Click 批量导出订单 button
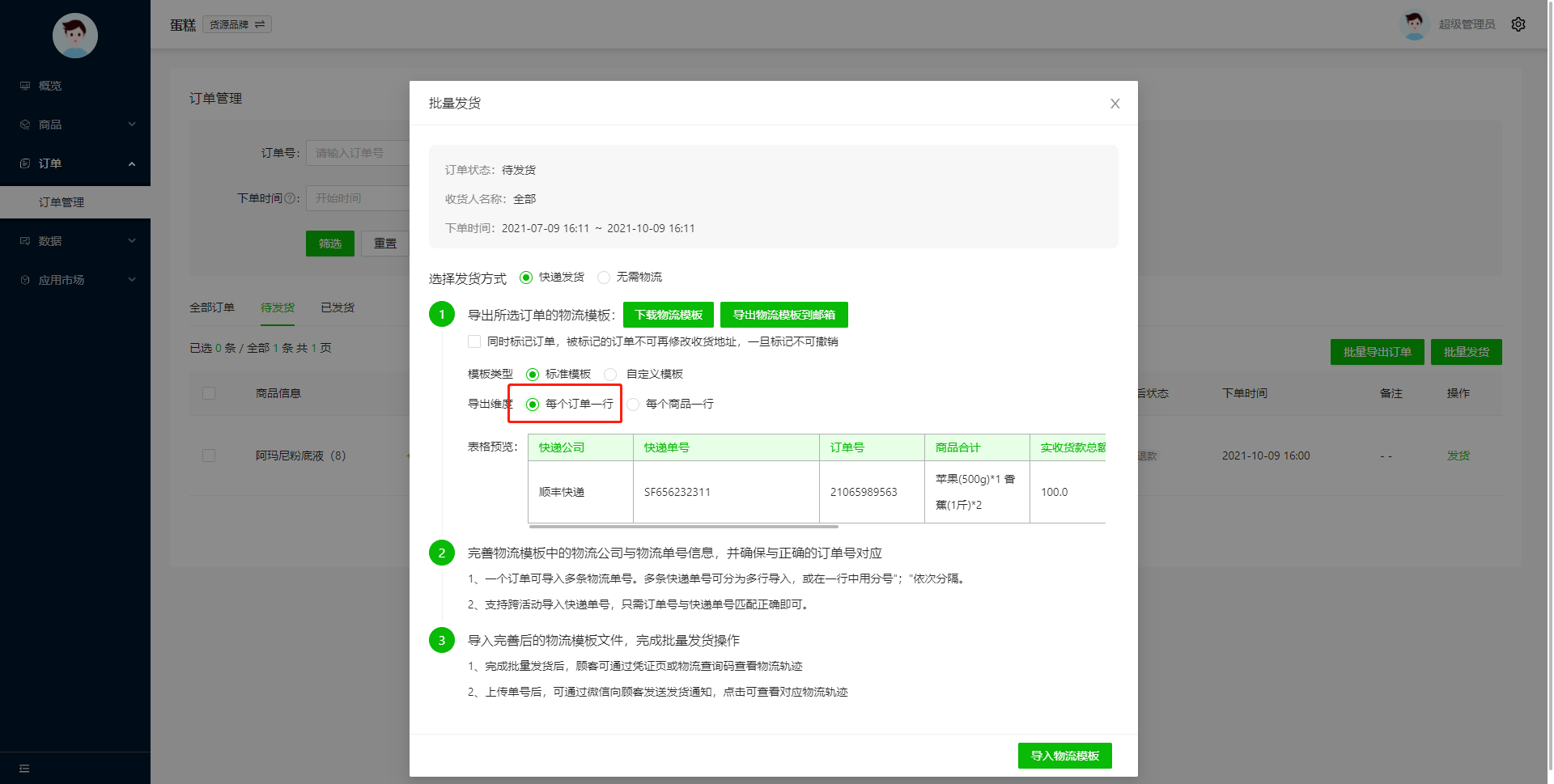Screen dimensions: 1554x784 click(x=1378, y=352)
